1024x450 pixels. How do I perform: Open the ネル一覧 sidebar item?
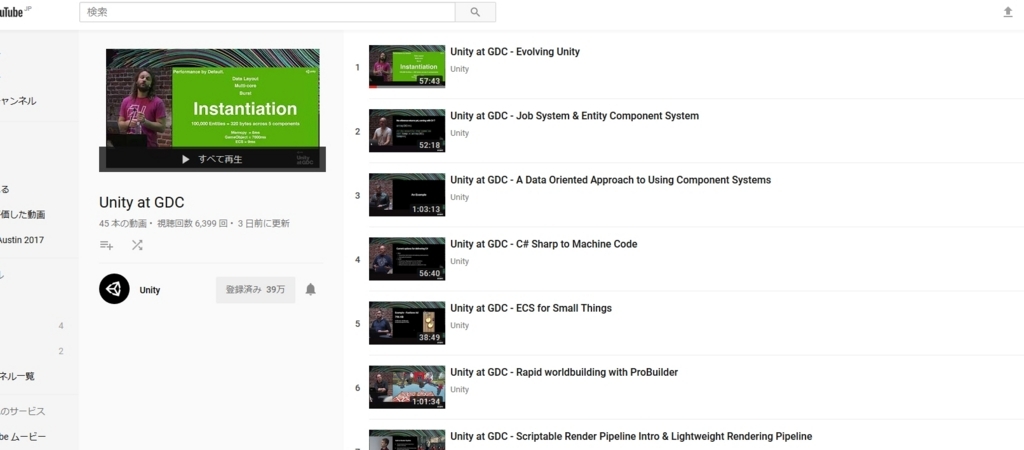pos(18,376)
